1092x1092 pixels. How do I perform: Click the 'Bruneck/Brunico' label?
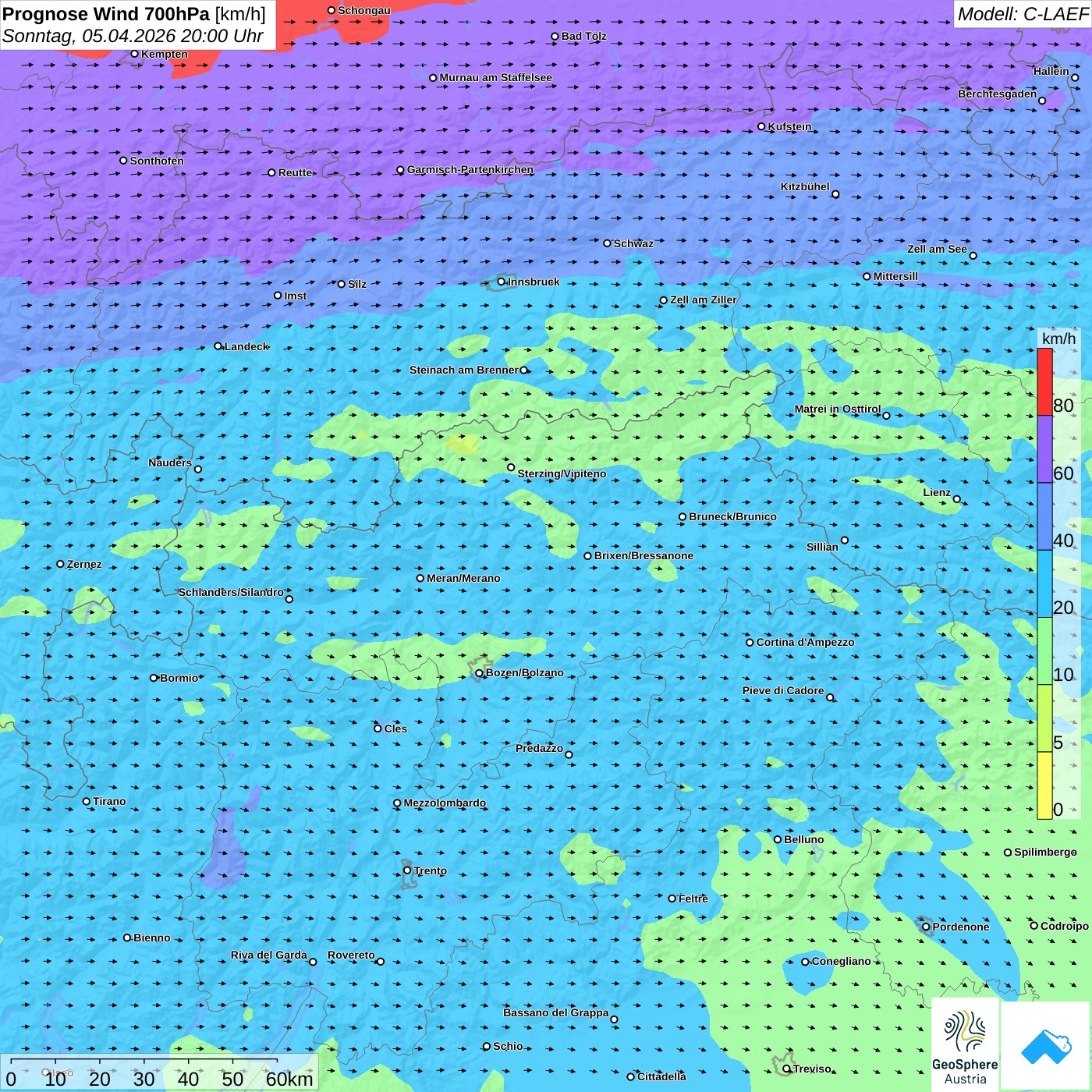coord(732,516)
